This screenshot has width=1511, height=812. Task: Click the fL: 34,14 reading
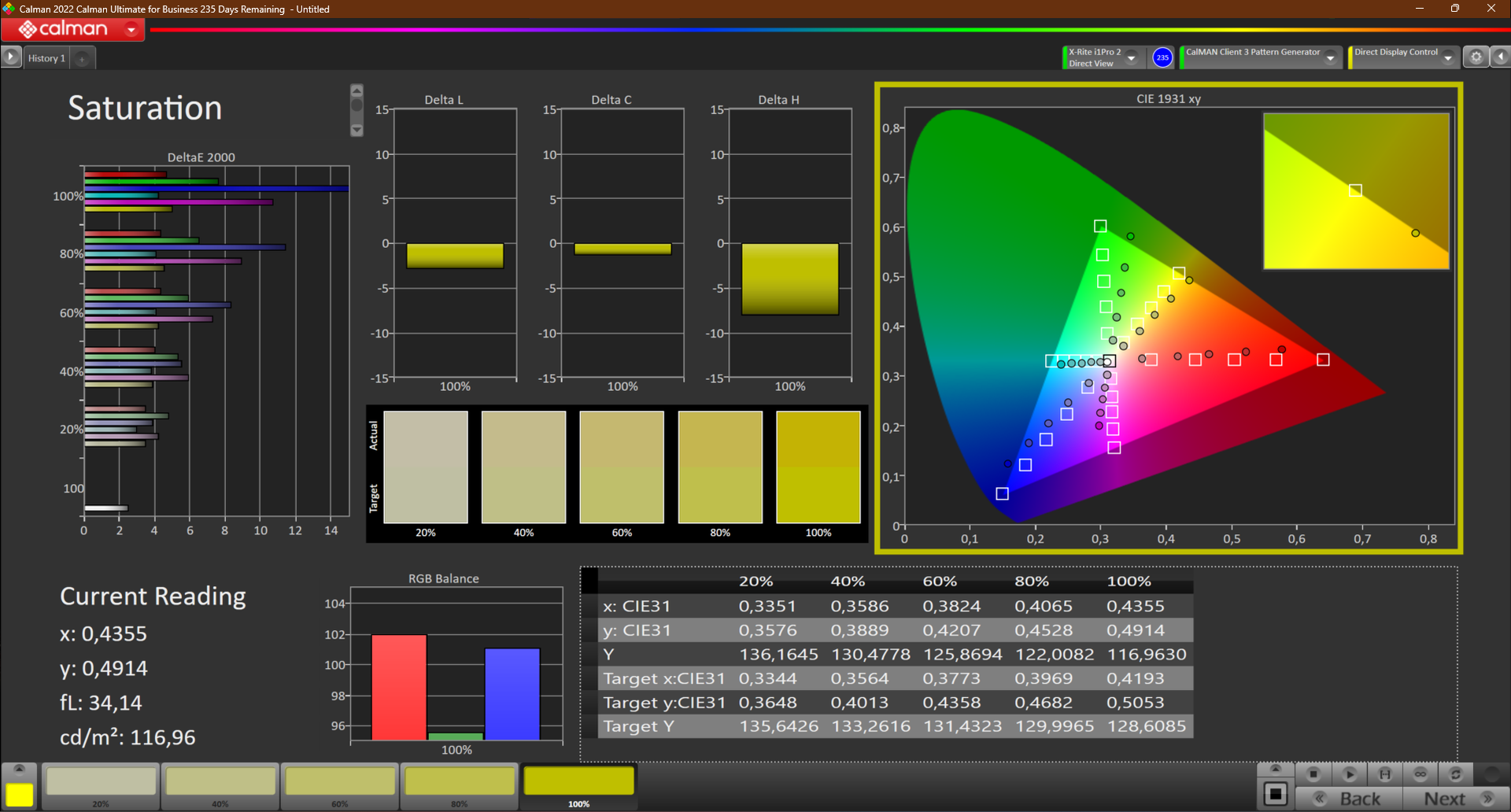tap(101, 703)
